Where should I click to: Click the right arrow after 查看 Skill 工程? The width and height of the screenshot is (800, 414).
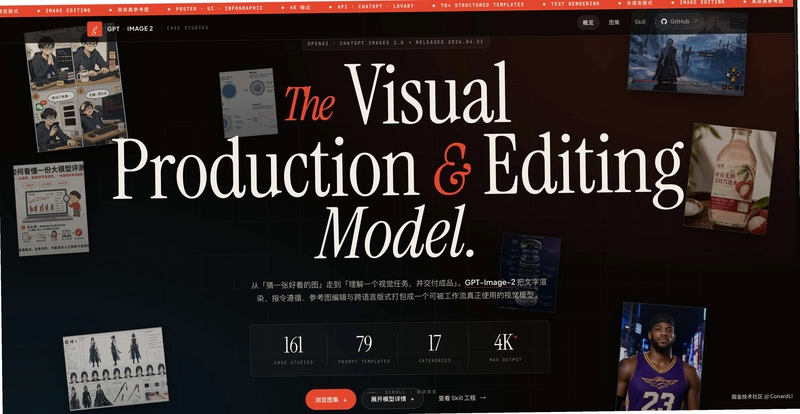(483, 397)
